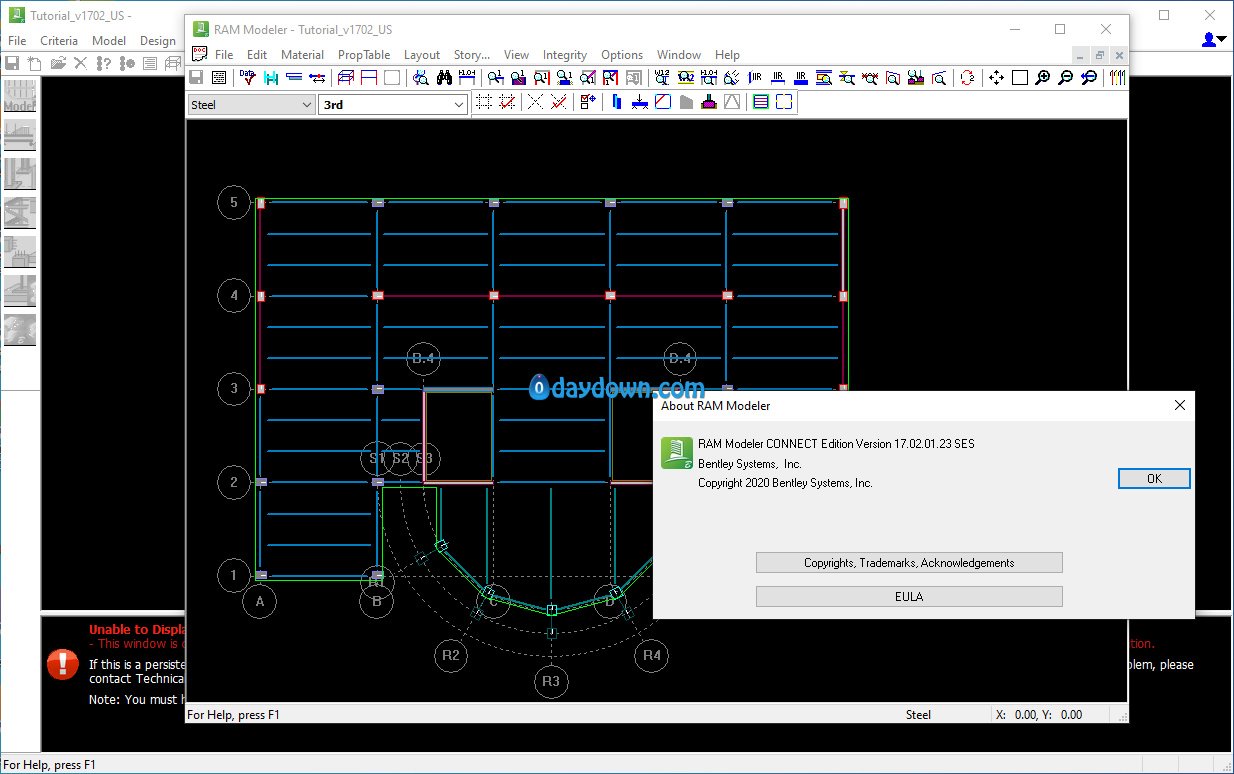Click the binoculars find icon

click(x=444, y=78)
